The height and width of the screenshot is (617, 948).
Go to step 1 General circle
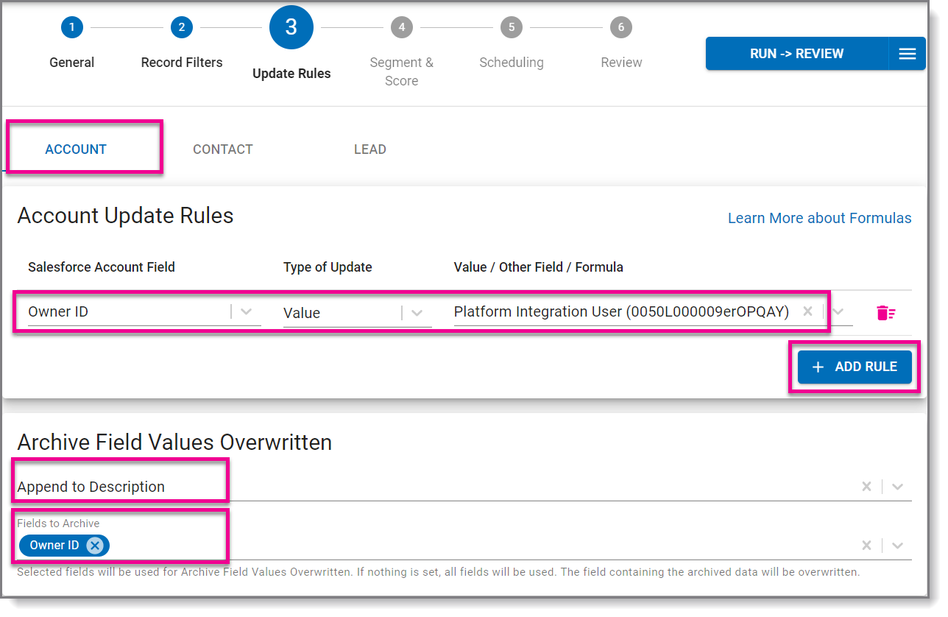pos(72,27)
